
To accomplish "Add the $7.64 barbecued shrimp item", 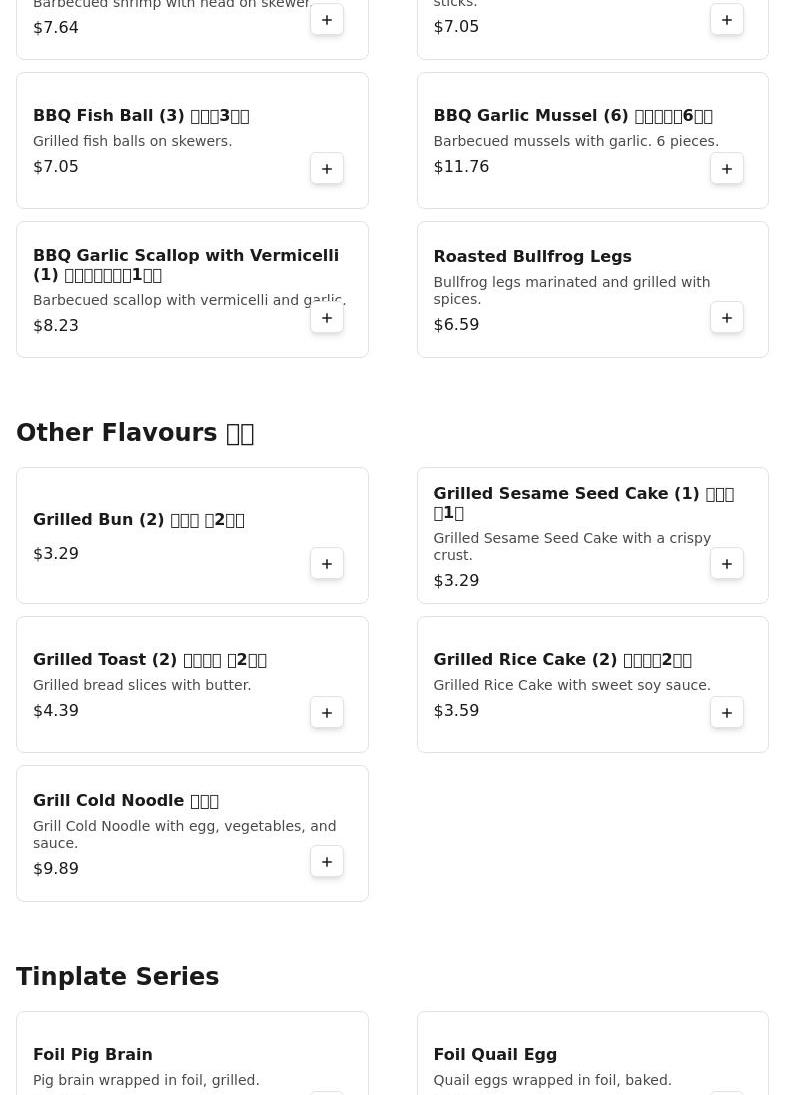I will point(327,20).
